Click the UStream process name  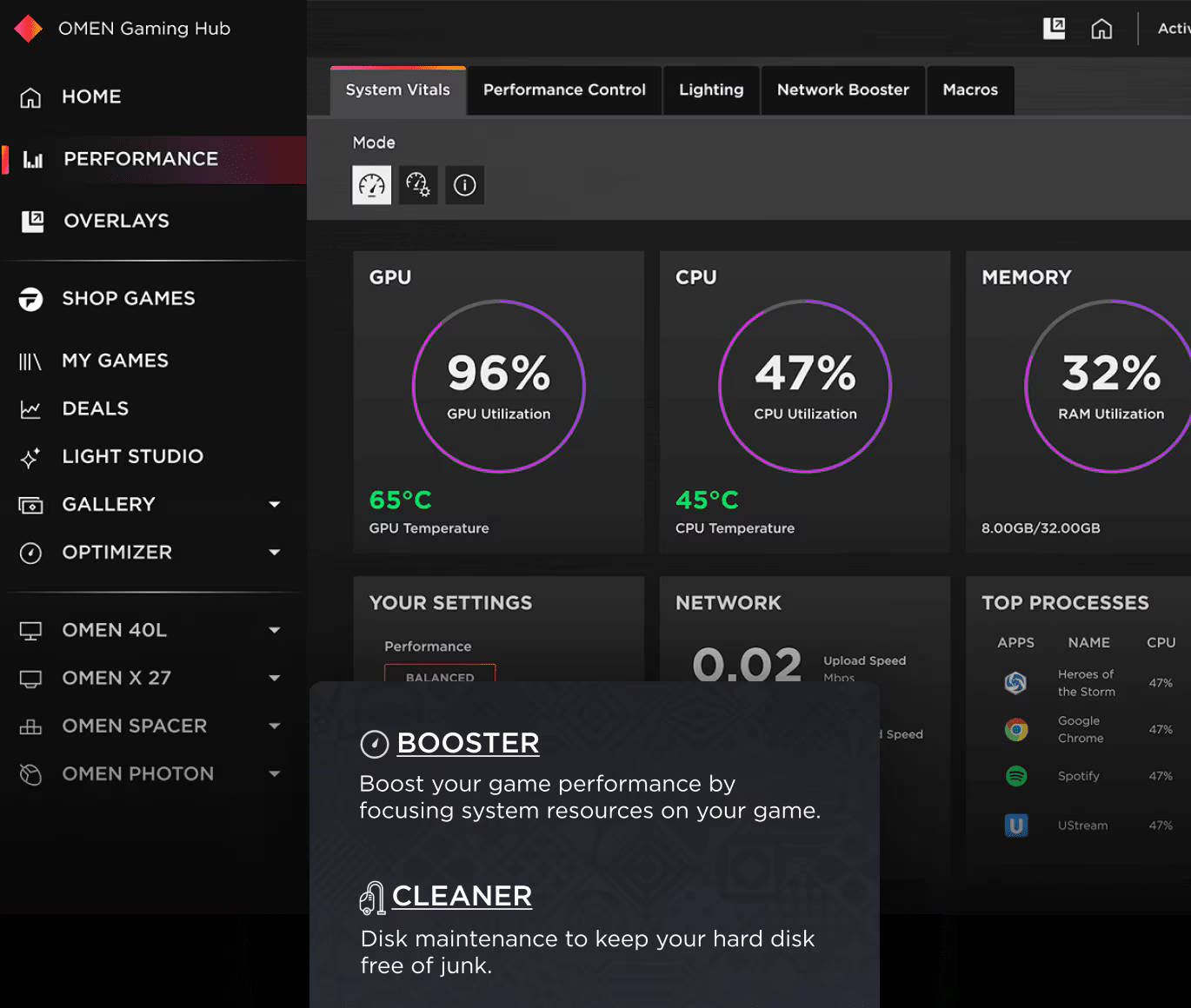point(1083,826)
